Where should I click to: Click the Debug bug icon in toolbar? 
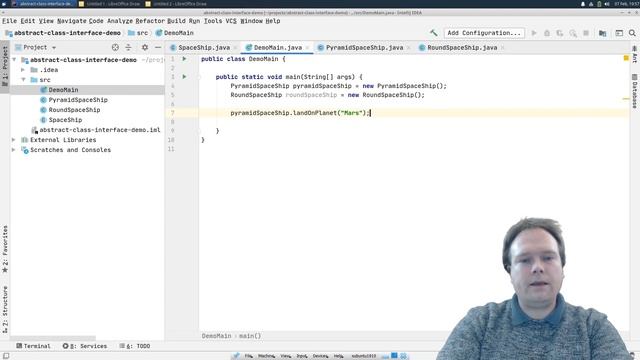coord(547,33)
